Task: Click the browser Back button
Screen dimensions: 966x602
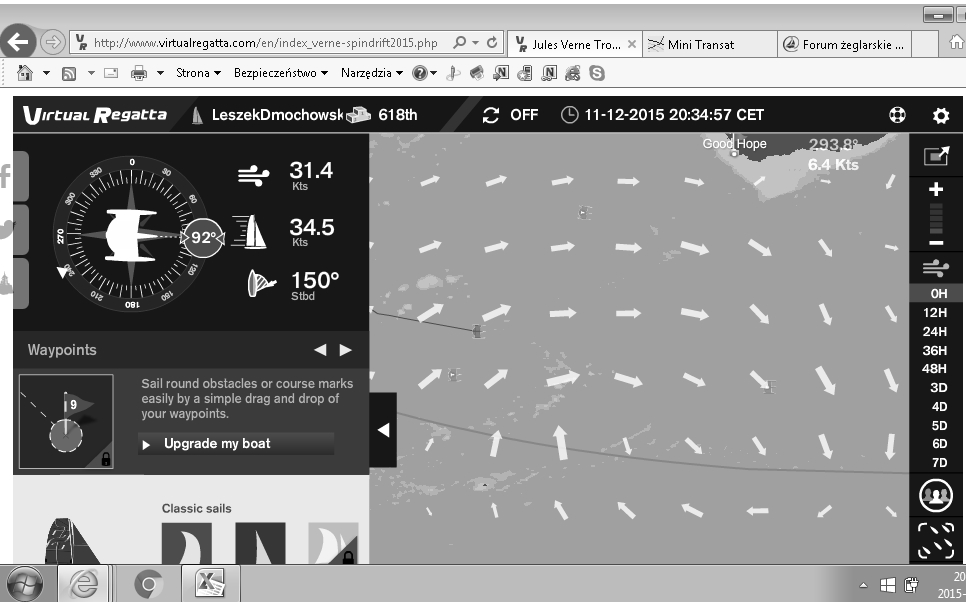Action: tap(18, 42)
